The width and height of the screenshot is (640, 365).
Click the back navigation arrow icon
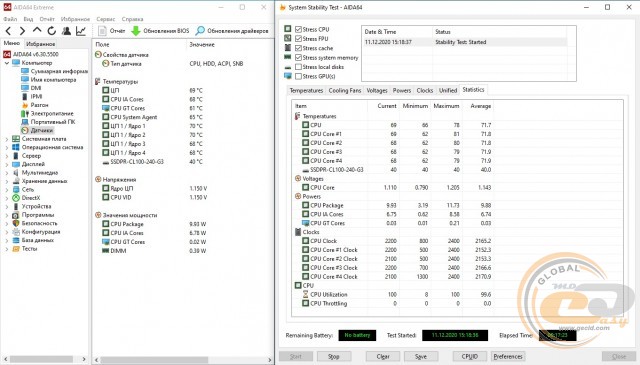click(8, 31)
